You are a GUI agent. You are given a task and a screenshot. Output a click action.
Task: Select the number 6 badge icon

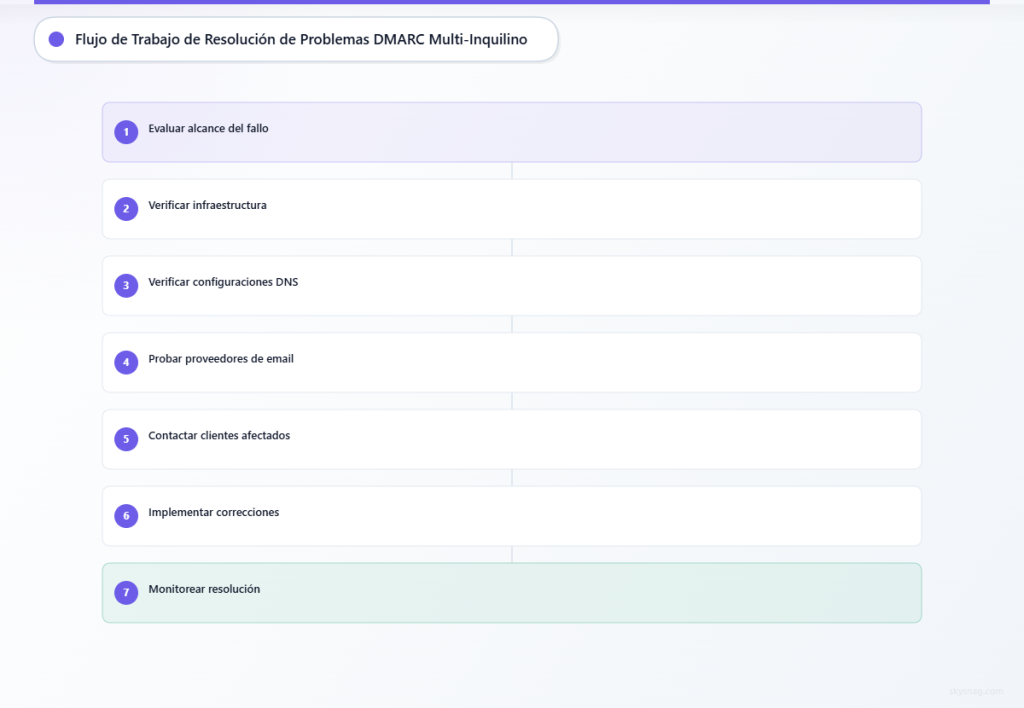pos(126,516)
